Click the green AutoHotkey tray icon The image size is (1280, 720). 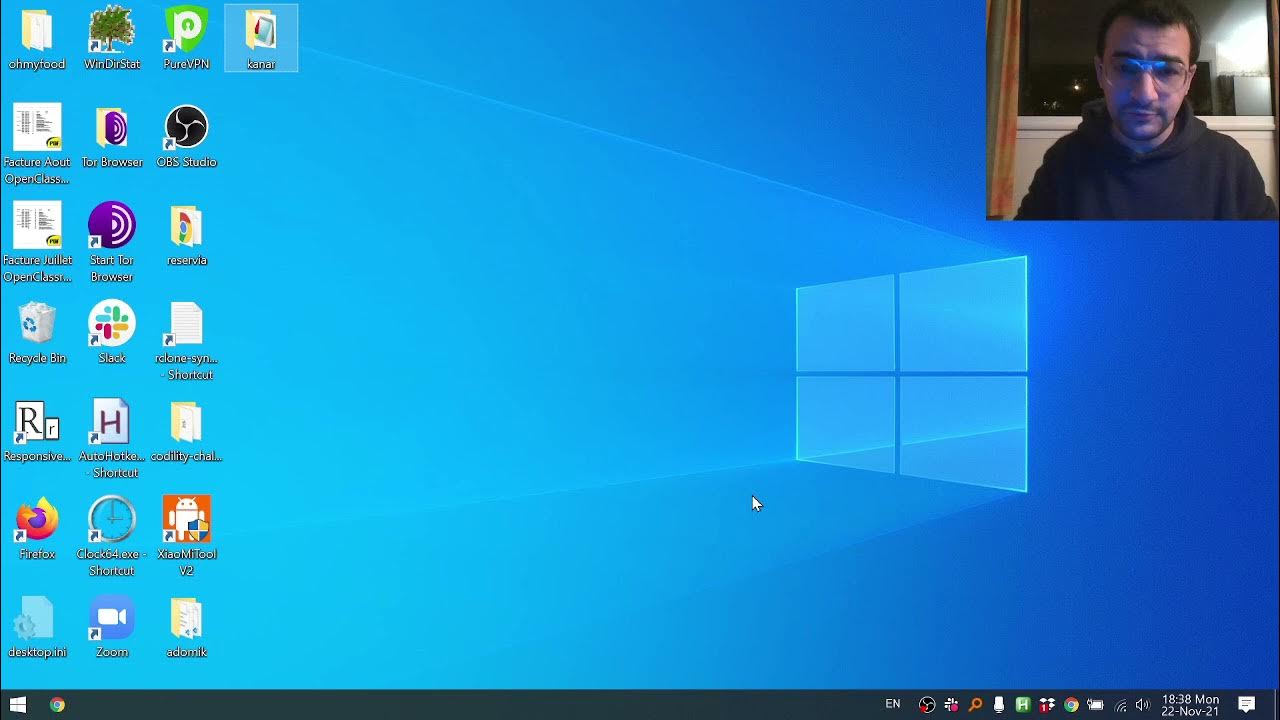coord(1023,705)
